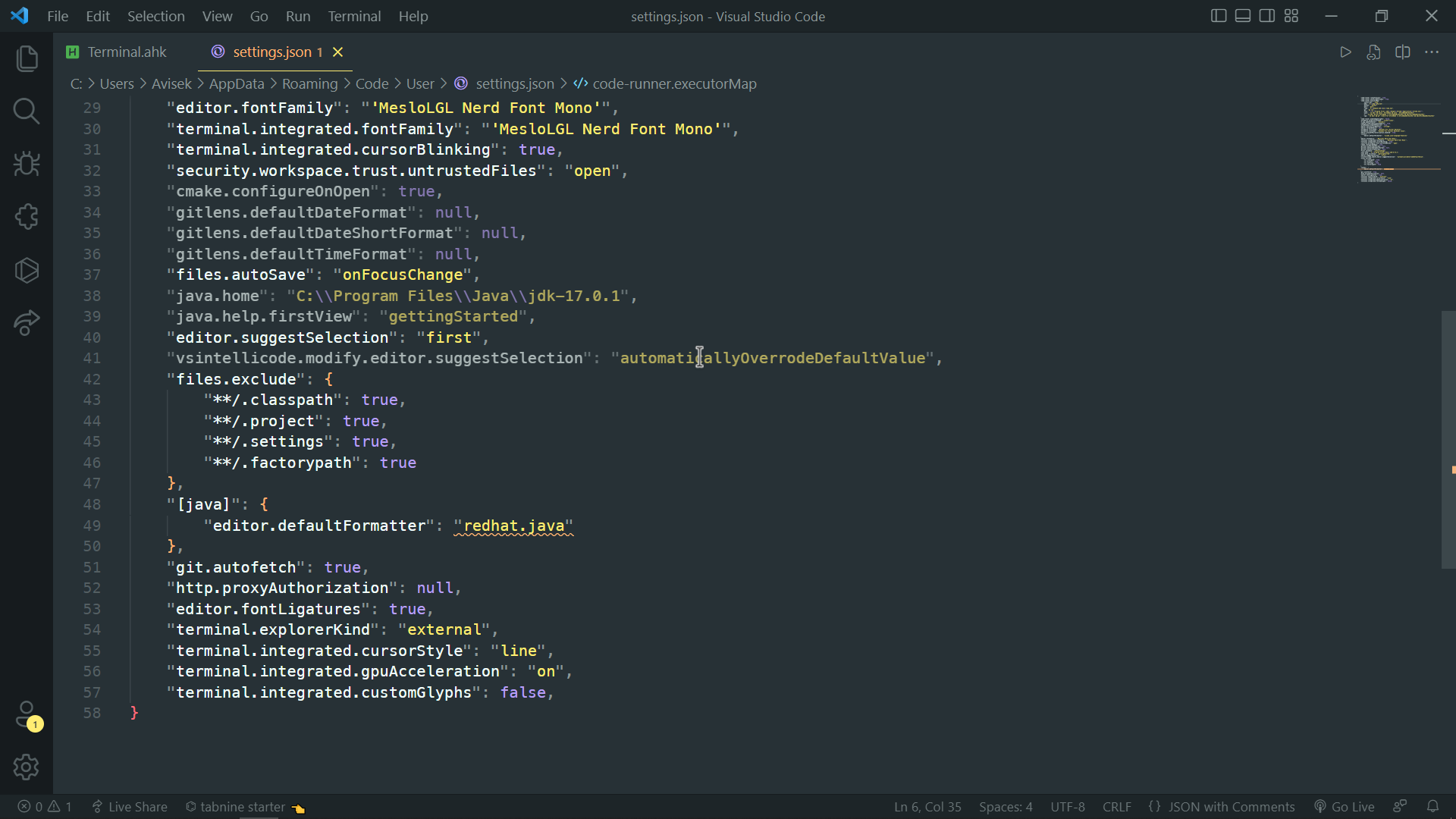Image resolution: width=1456 pixels, height=819 pixels.
Task: Open Accounts icon with notification badge
Action: [27, 714]
